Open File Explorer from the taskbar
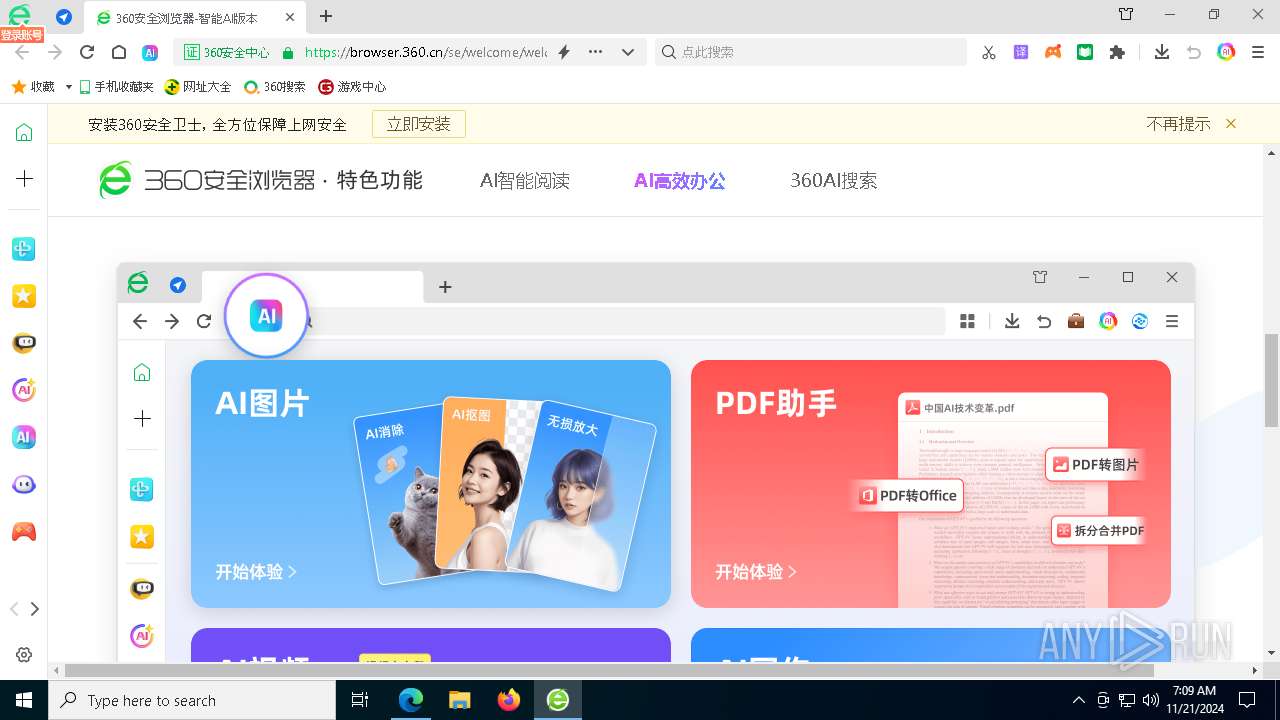This screenshot has height=720, width=1280. [460, 700]
